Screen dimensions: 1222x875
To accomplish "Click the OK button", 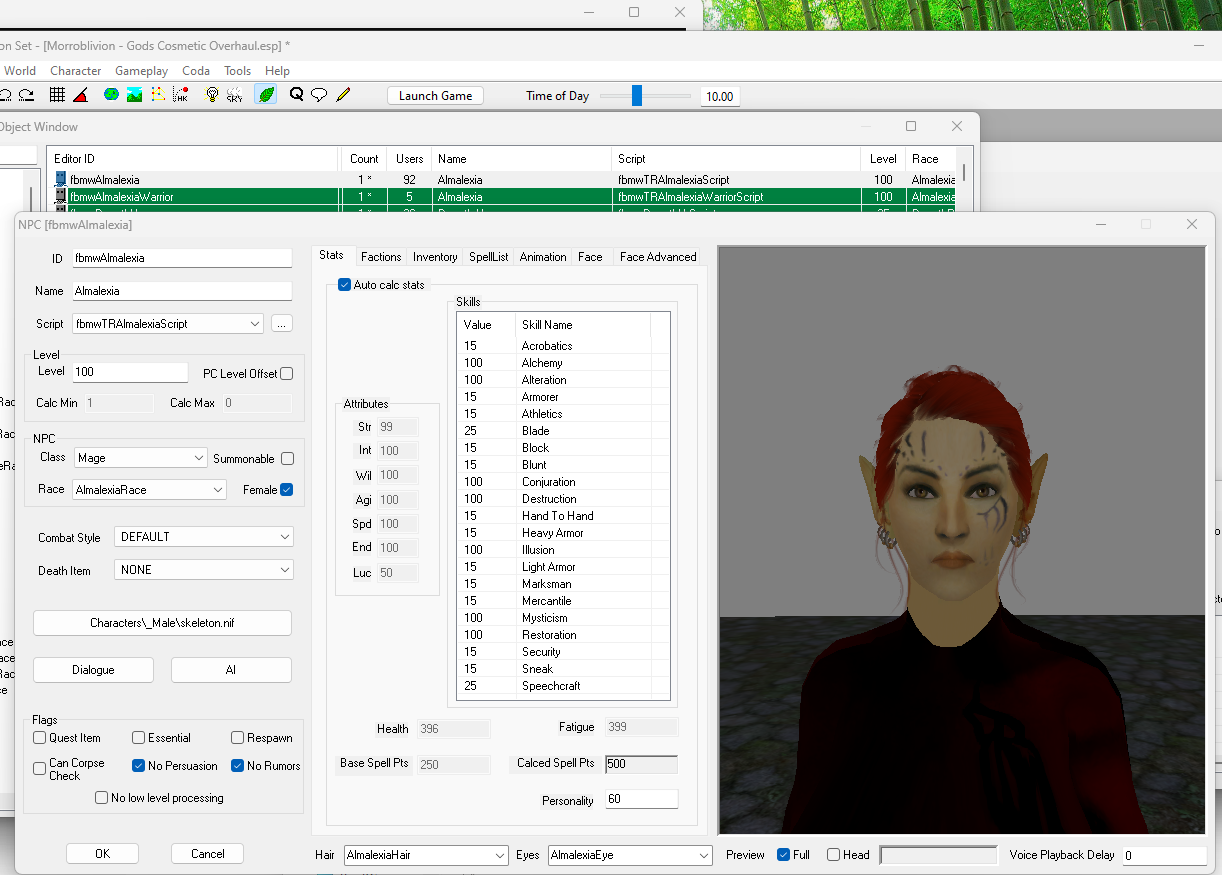I will tap(102, 854).
